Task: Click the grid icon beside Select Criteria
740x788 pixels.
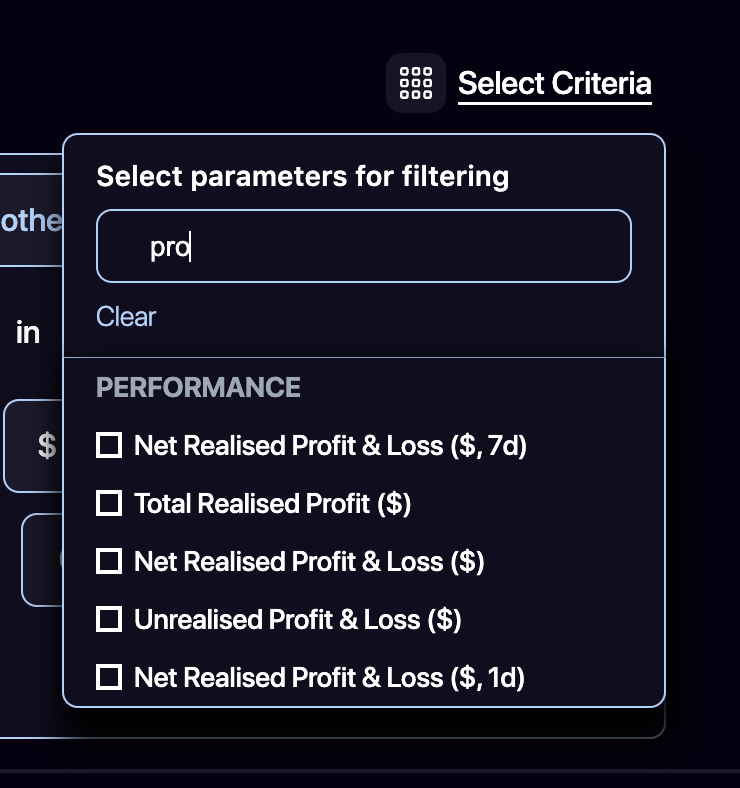Action: pyautogui.click(x=415, y=83)
